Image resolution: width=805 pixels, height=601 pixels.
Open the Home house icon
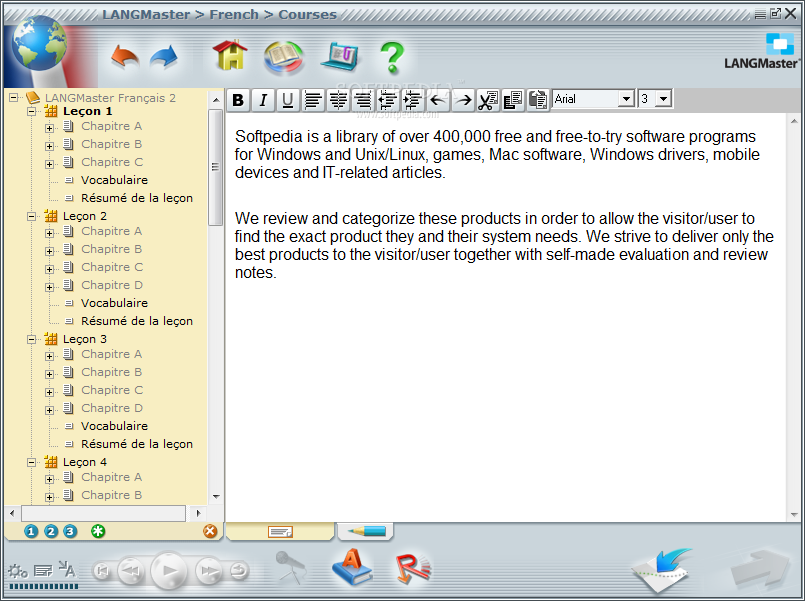tap(229, 55)
